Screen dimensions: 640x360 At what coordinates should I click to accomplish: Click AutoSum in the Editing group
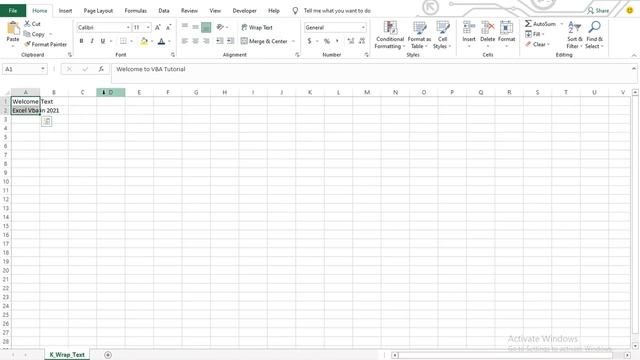click(540, 24)
